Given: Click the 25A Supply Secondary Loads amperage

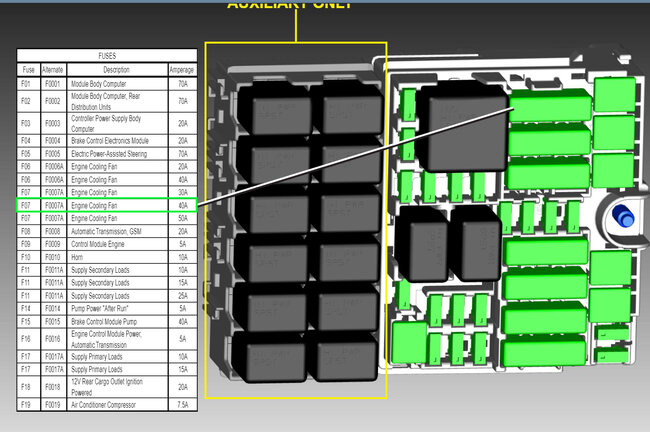Looking at the screenshot, I should point(183,296).
